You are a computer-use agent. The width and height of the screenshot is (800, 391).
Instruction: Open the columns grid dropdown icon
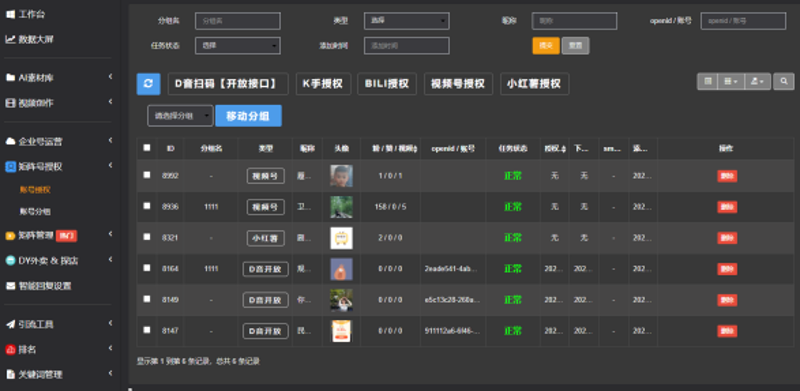pyautogui.click(x=731, y=81)
